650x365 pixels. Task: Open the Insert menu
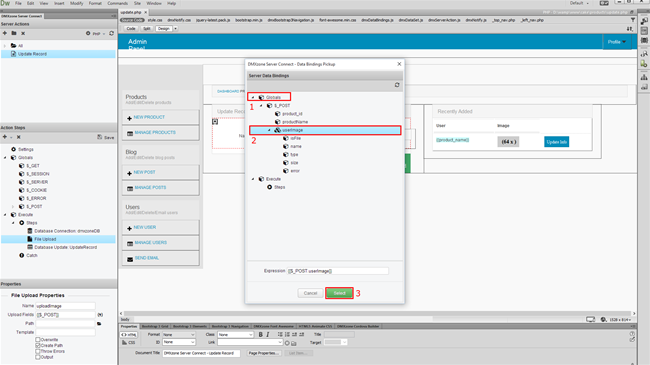point(59,3)
